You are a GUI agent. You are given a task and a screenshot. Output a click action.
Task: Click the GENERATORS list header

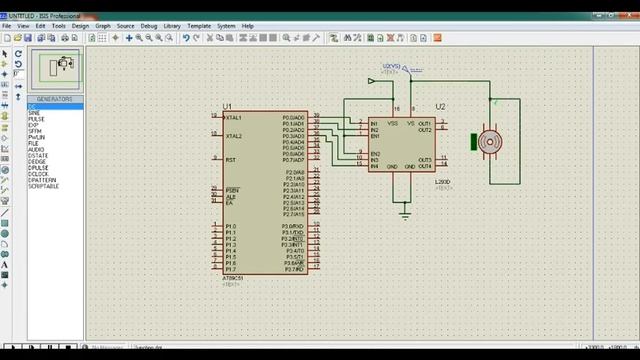click(x=55, y=99)
